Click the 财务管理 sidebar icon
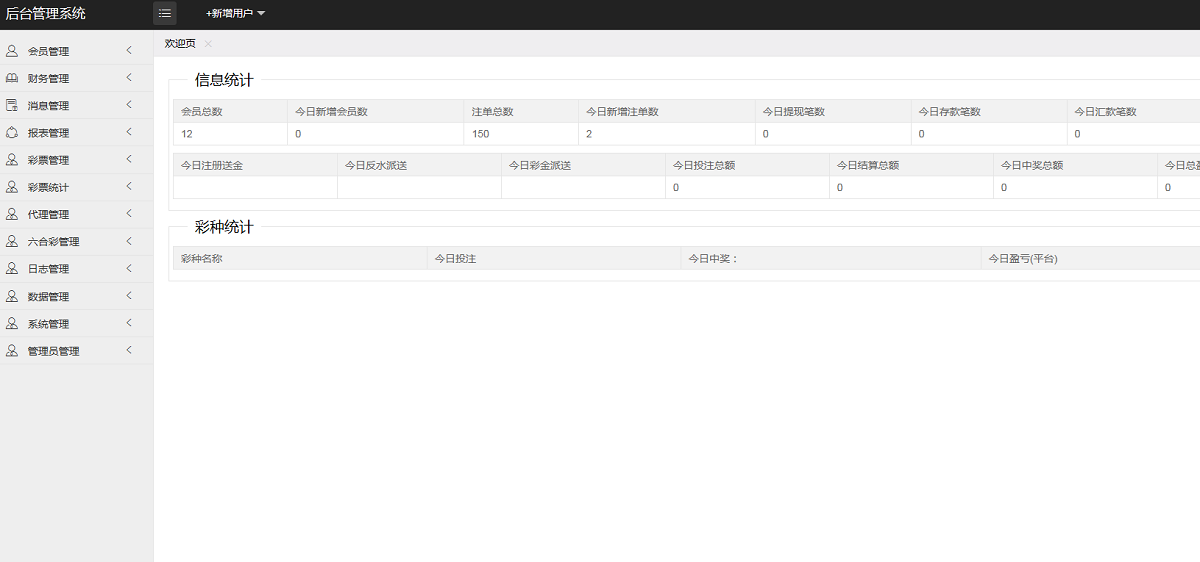Viewport: 1200px width, 562px height. point(12,78)
